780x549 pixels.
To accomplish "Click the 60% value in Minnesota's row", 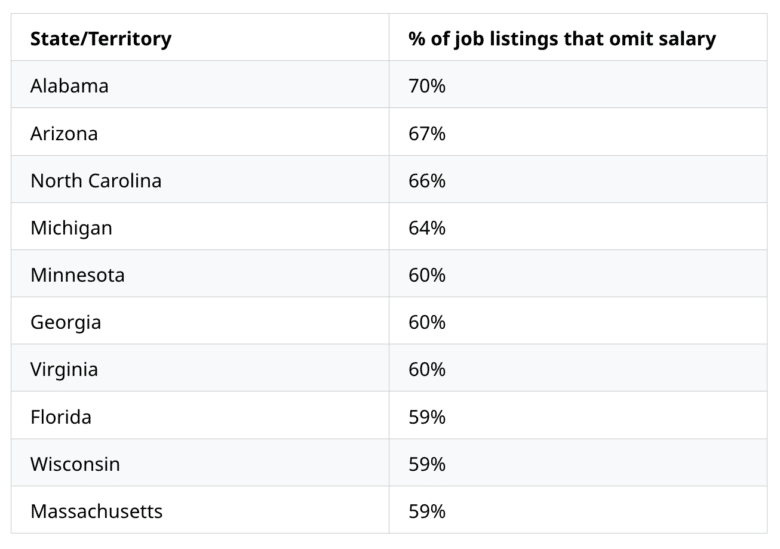I will (427, 275).
